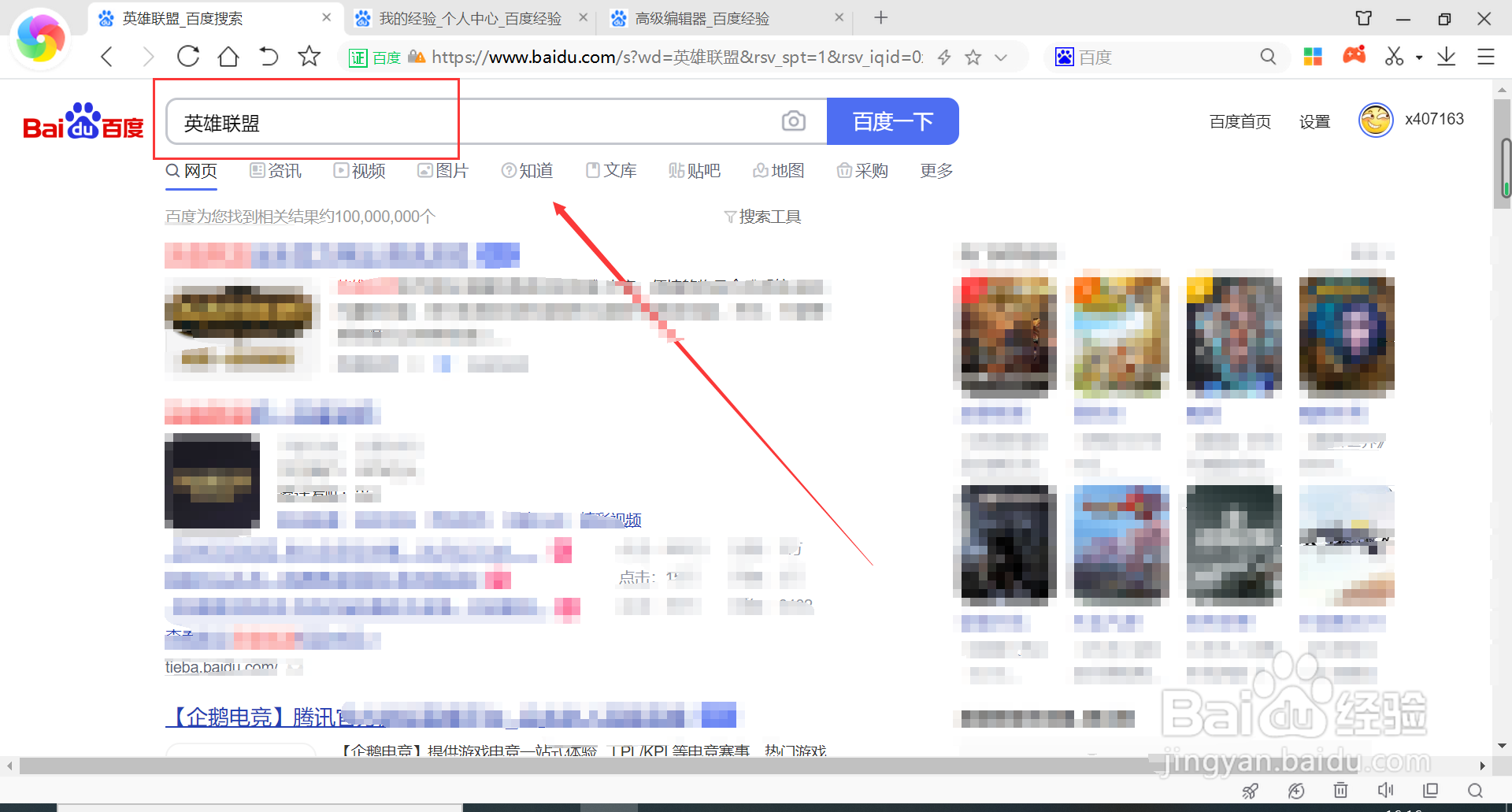1512x812 pixels.
Task: Go to the browser home page icon
Action: pos(228,57)
